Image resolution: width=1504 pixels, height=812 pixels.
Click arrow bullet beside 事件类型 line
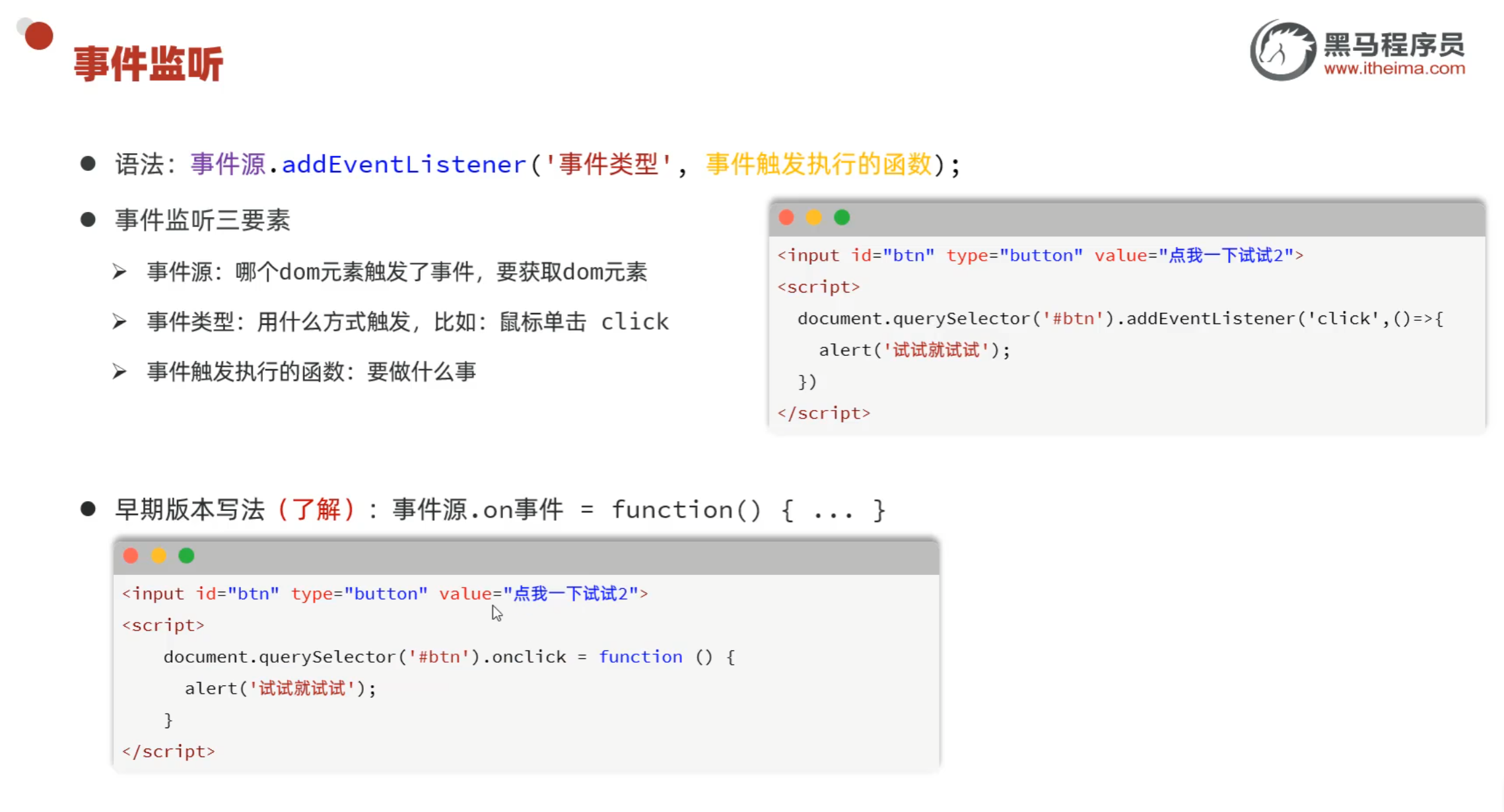click(x=120, y=321)
